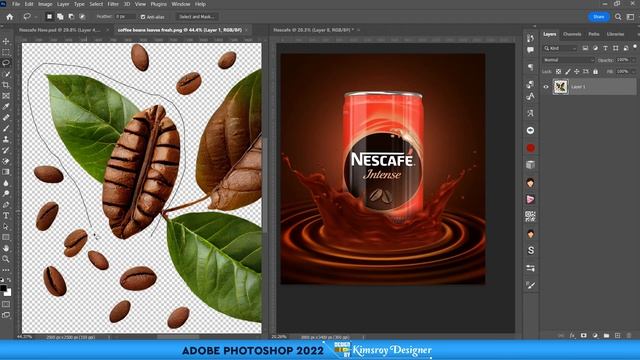Open the workspace switcher icon top right
The width and height of the screenshot is (640, 360).
tap(631, 17)
